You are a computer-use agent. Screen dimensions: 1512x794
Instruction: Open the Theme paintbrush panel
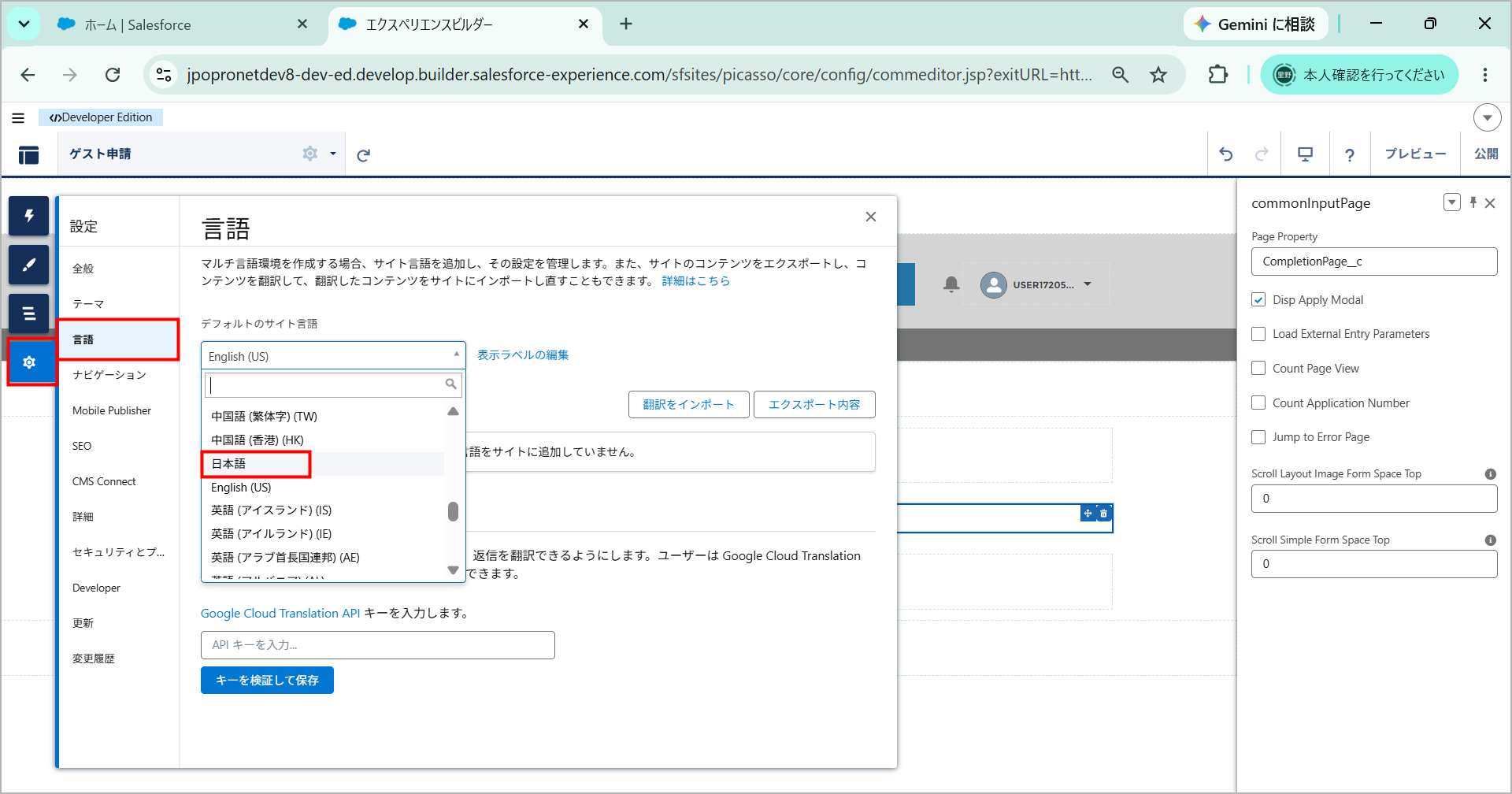pyautogui.click(x=29, y=265)
